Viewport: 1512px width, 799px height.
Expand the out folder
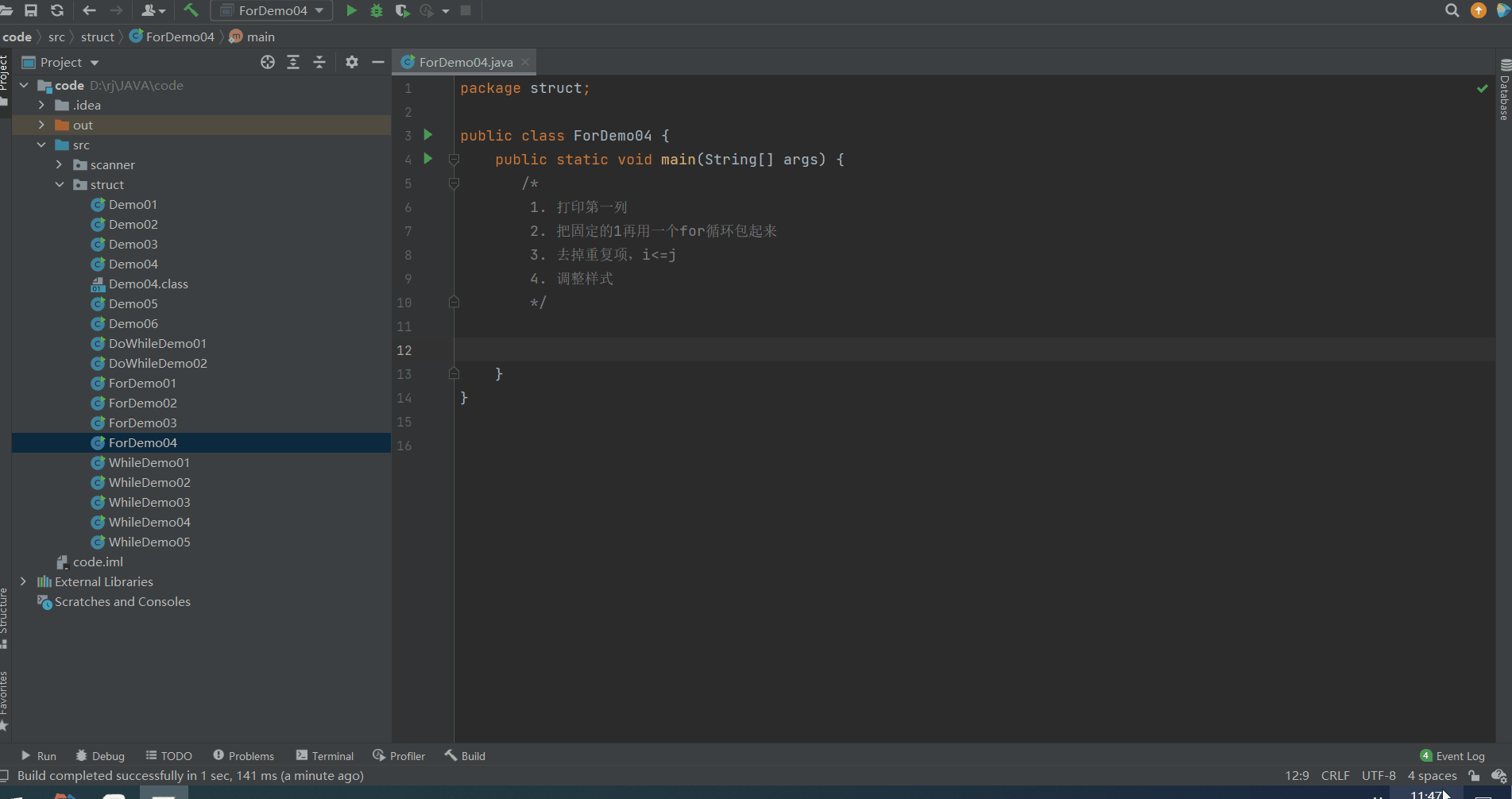[x=41, y=125]
